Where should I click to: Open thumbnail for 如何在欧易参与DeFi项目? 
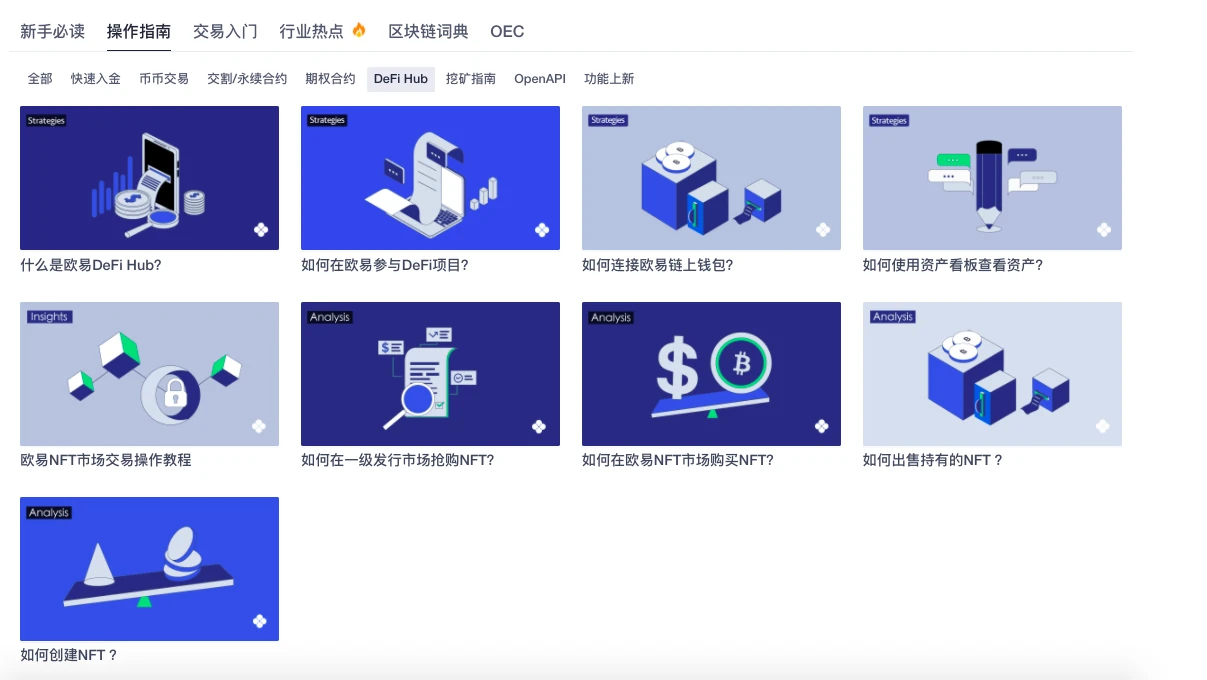(430, 178)
